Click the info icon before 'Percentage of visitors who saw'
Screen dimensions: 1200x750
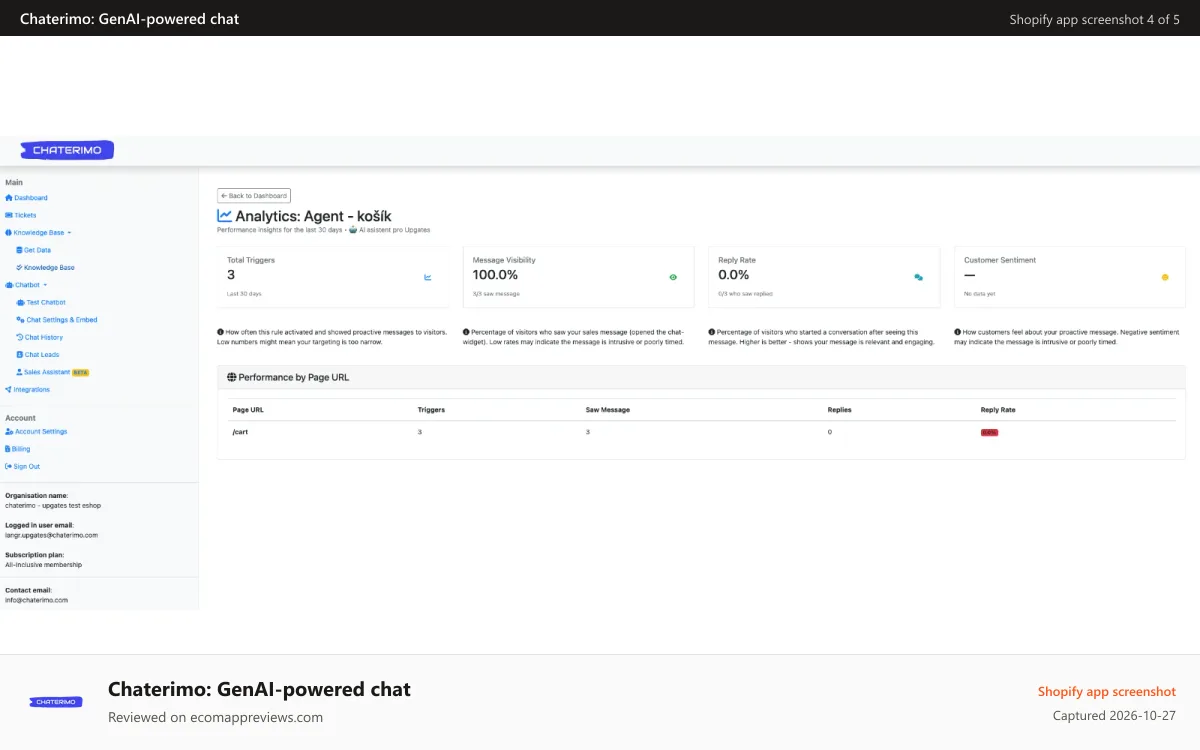coord(466,332)
